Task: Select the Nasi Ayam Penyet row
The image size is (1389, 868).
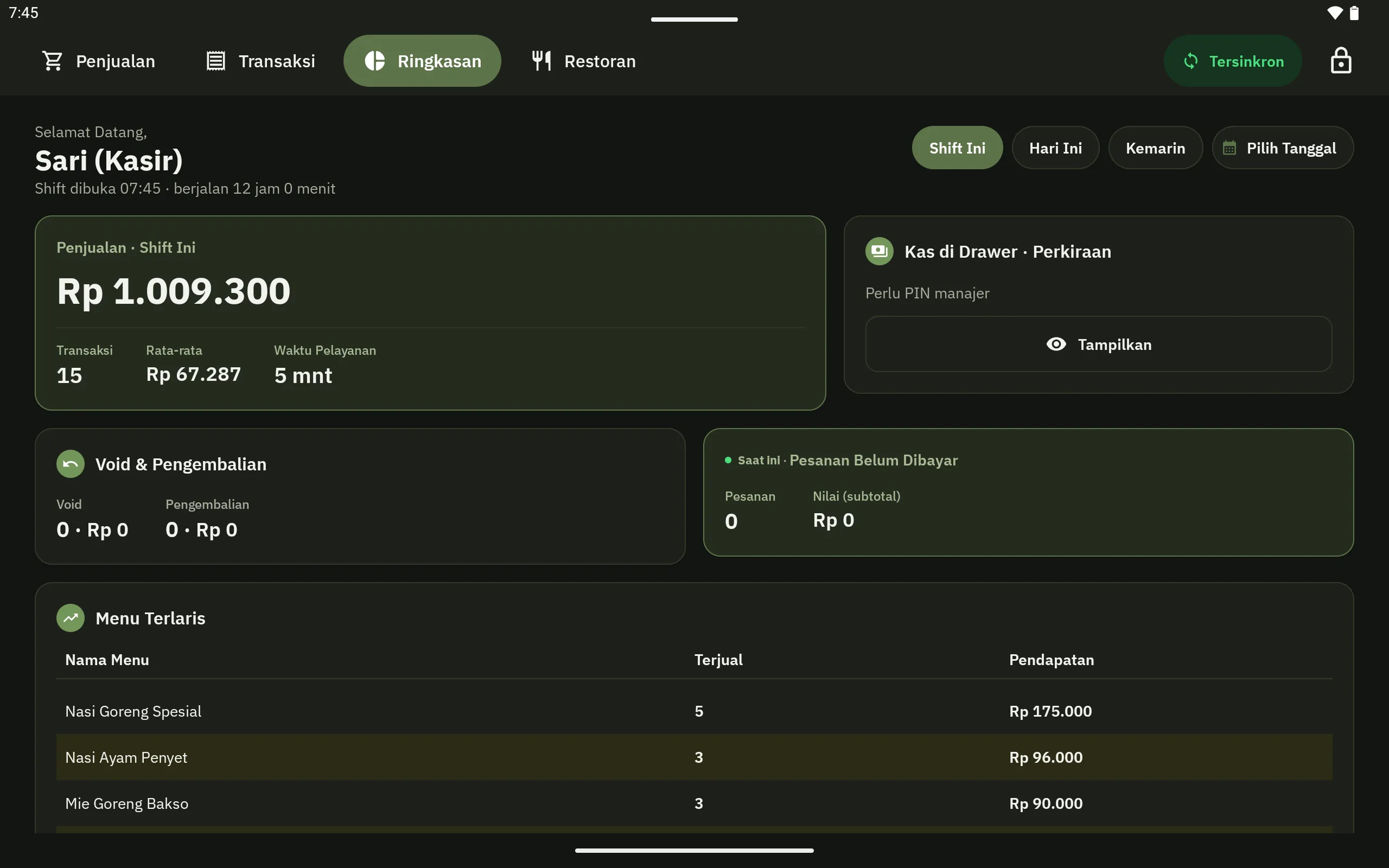Action: point(694,757)
